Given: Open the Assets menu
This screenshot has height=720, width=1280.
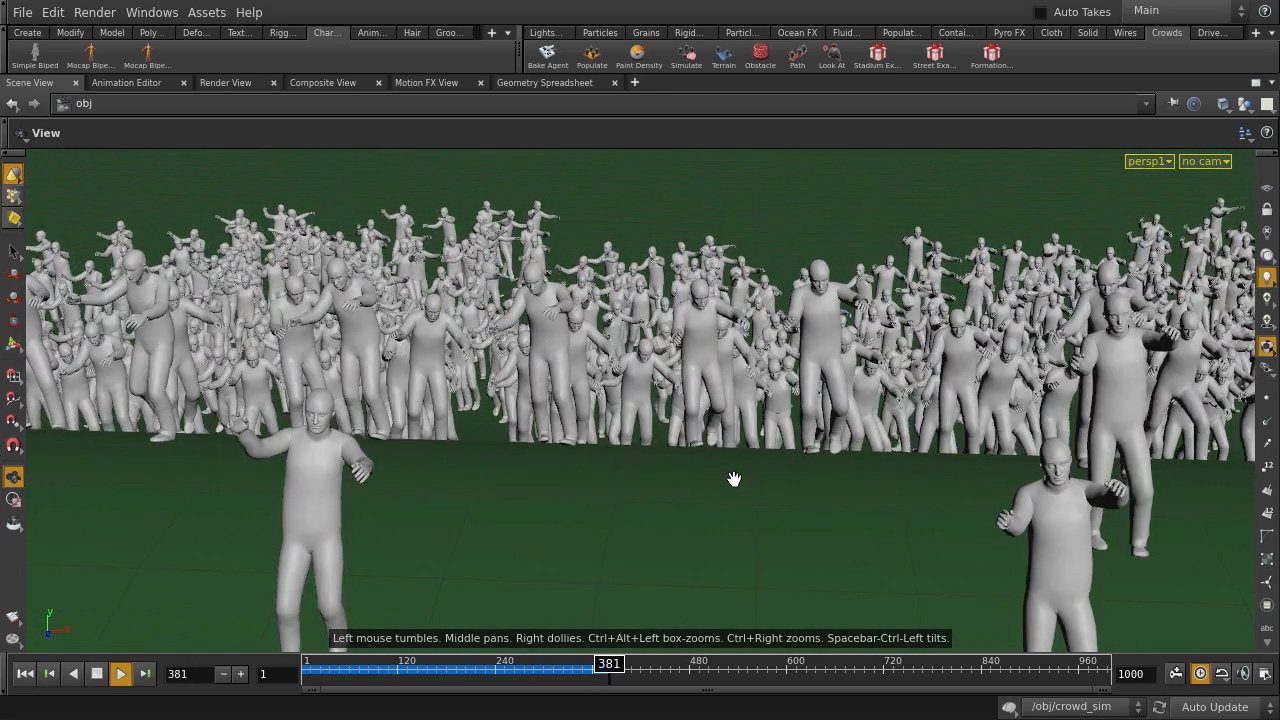Looking at the screenshot, I should pyautogui.click(x=207, y=12).
